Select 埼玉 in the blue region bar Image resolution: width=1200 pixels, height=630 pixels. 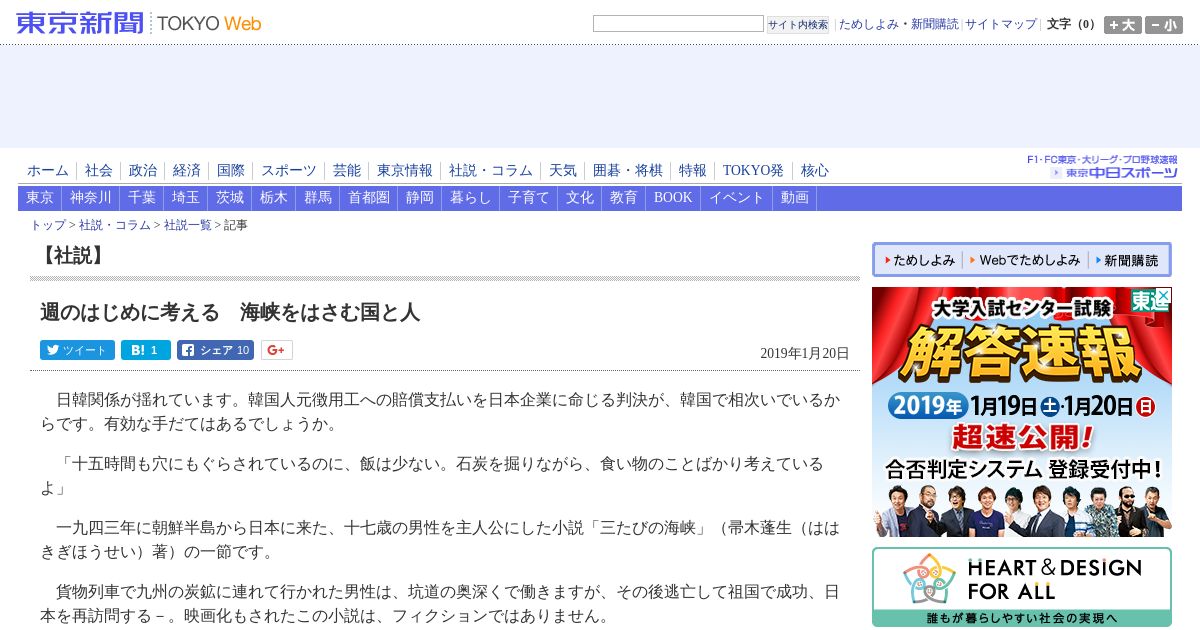[186, 198]
